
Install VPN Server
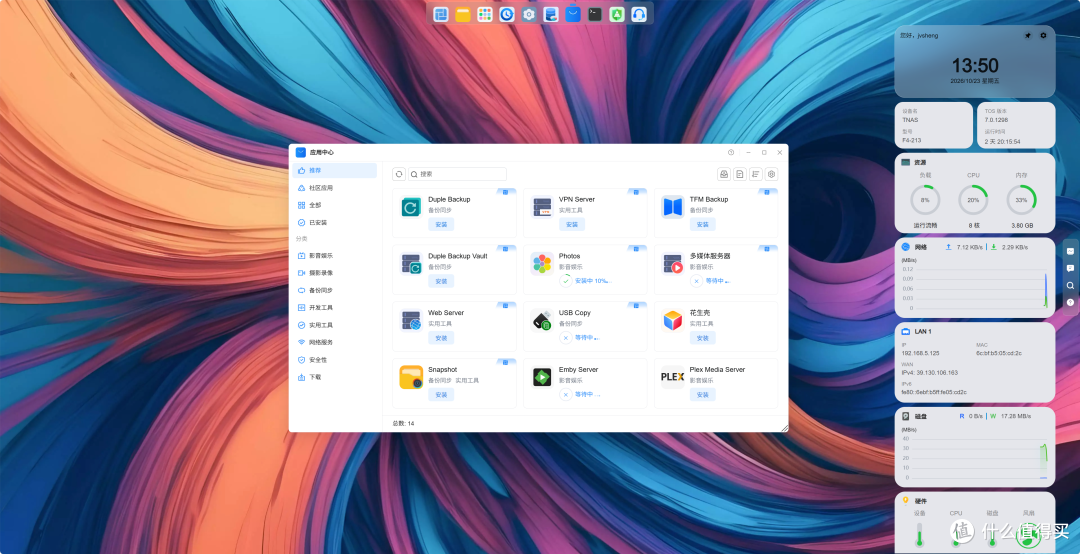click(572, 224)
